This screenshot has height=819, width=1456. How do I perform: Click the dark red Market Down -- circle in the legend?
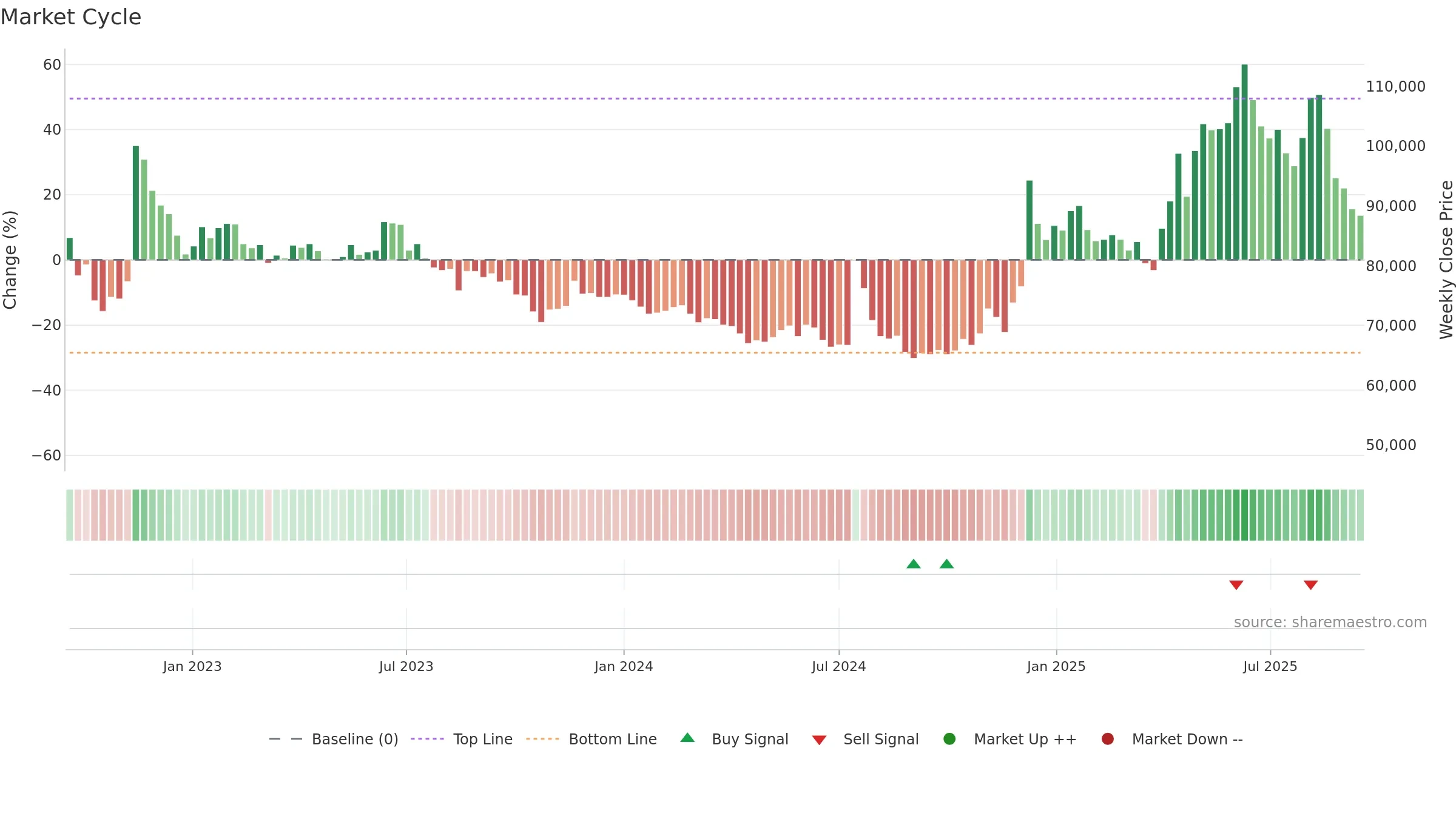click(x=1107, y=739)
